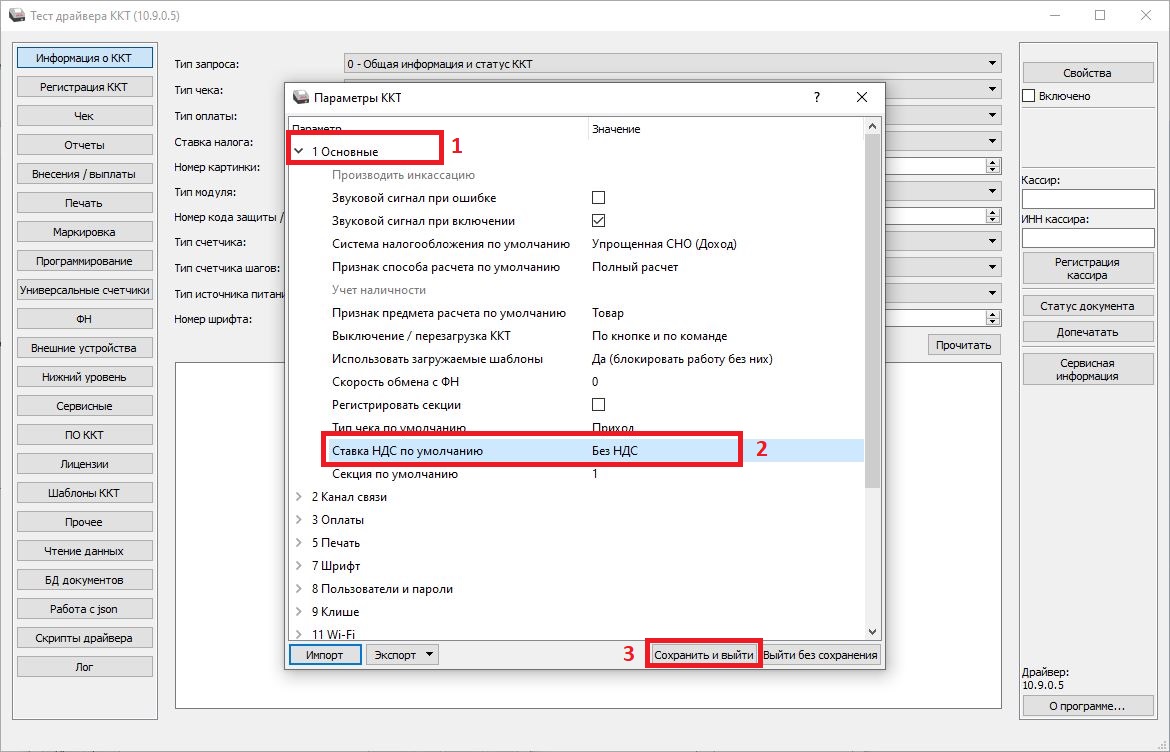
Task: Open the 'Маркировка' sidebar tab
Action: coord(84,232)
